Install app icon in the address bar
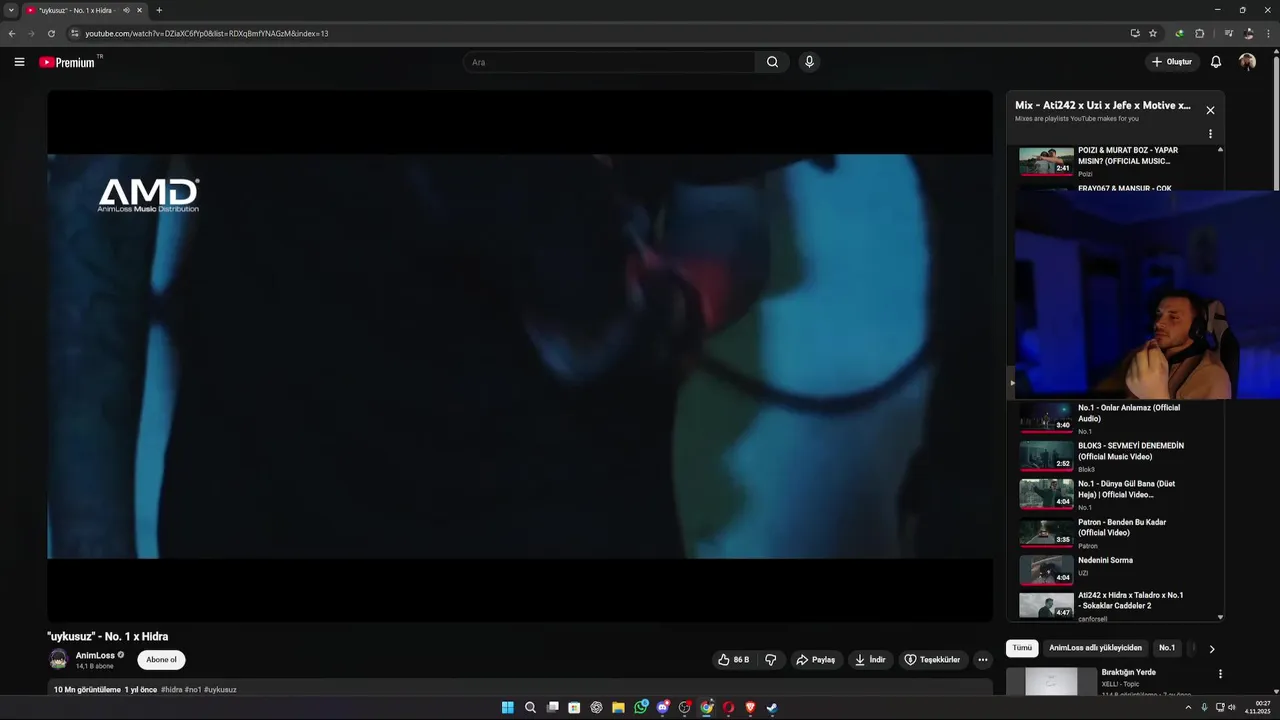Screen dimensions: 1280x720 tap(1135, 33)
